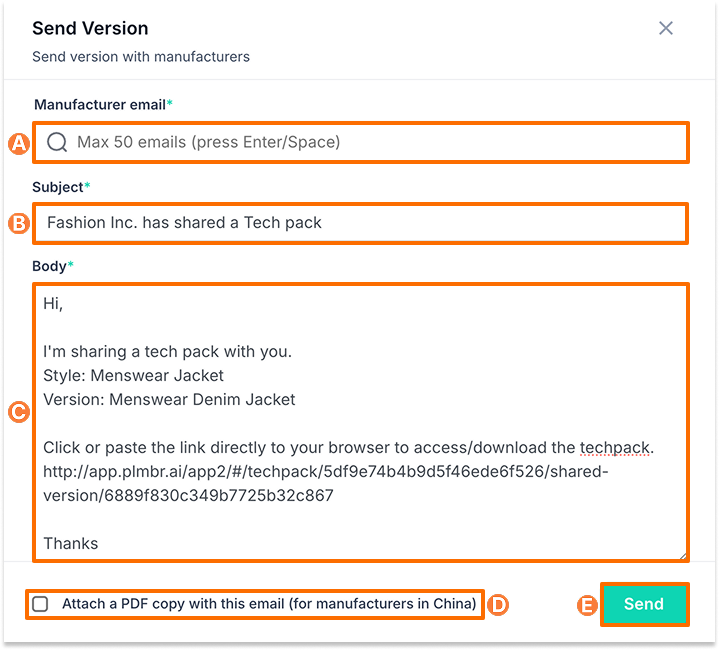Click the Attach a PDF copy label text
Image resolution: width=719 pixels, height=650 pixels.
[268, 604]
